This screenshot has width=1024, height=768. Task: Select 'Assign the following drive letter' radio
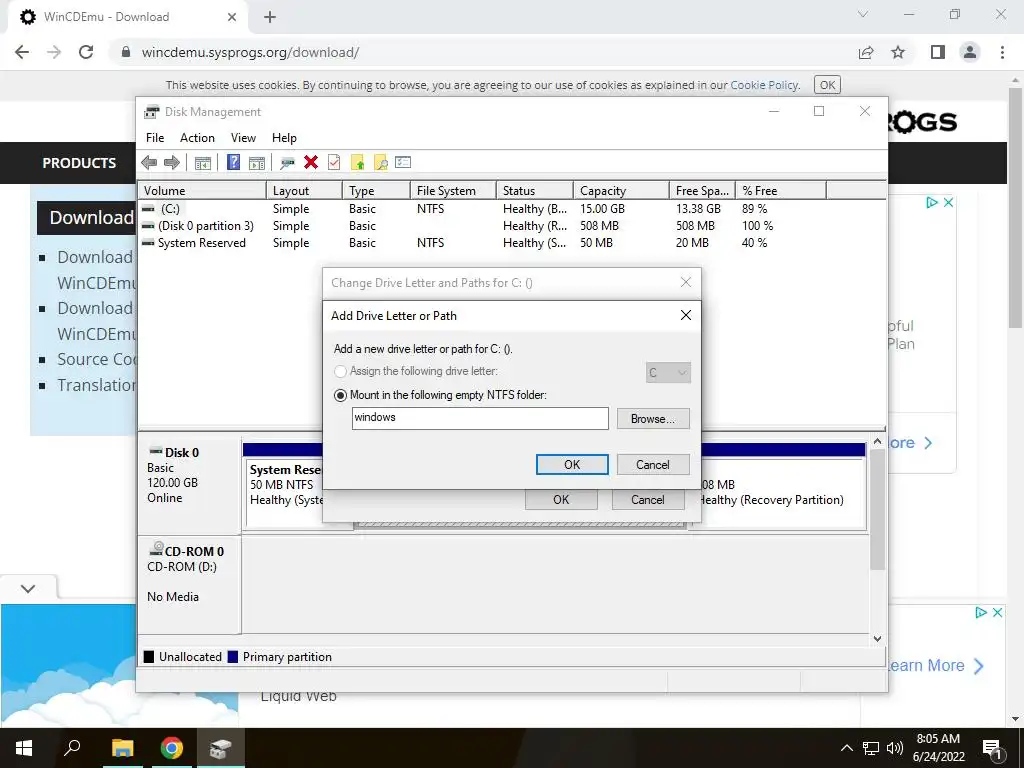coord(340,372)
